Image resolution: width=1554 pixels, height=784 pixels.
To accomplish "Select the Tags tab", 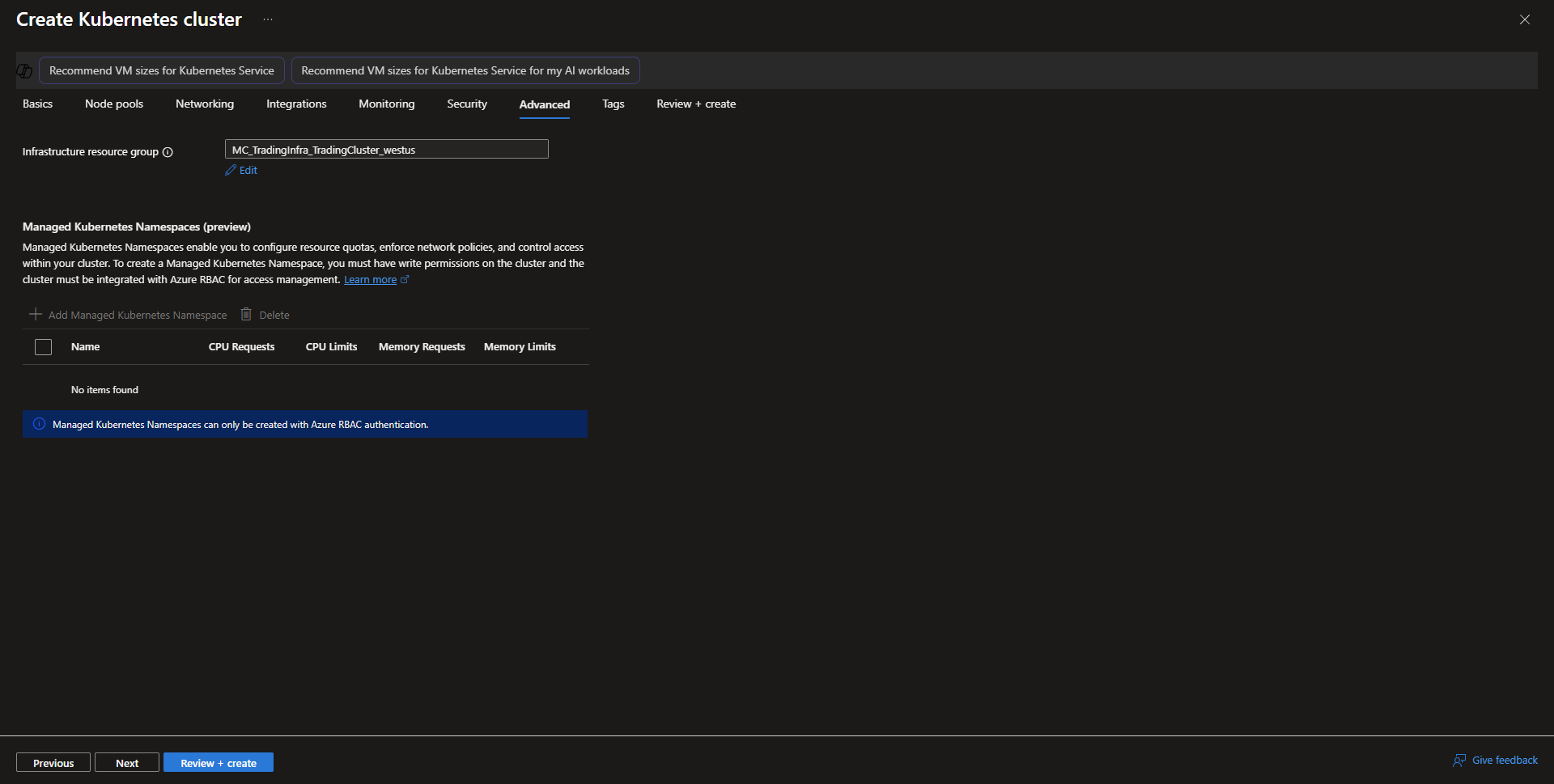I will 613,104.
